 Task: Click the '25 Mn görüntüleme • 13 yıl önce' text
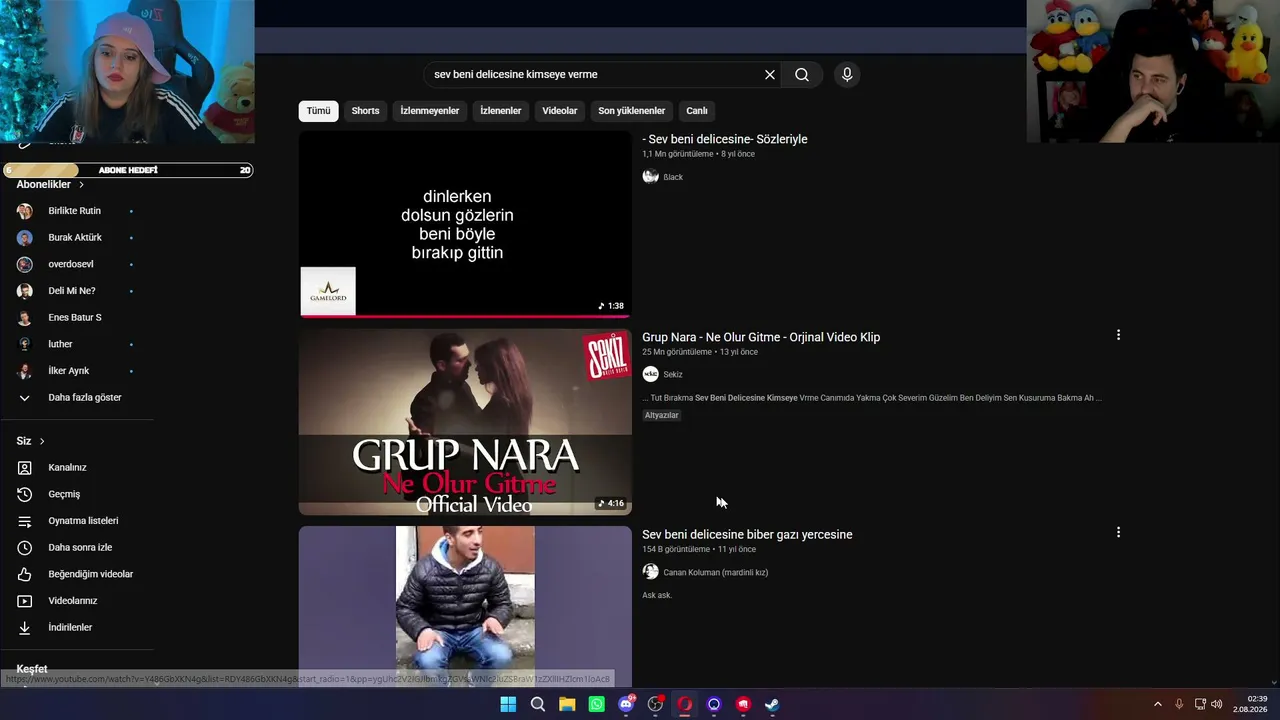(x=700, y=352)
